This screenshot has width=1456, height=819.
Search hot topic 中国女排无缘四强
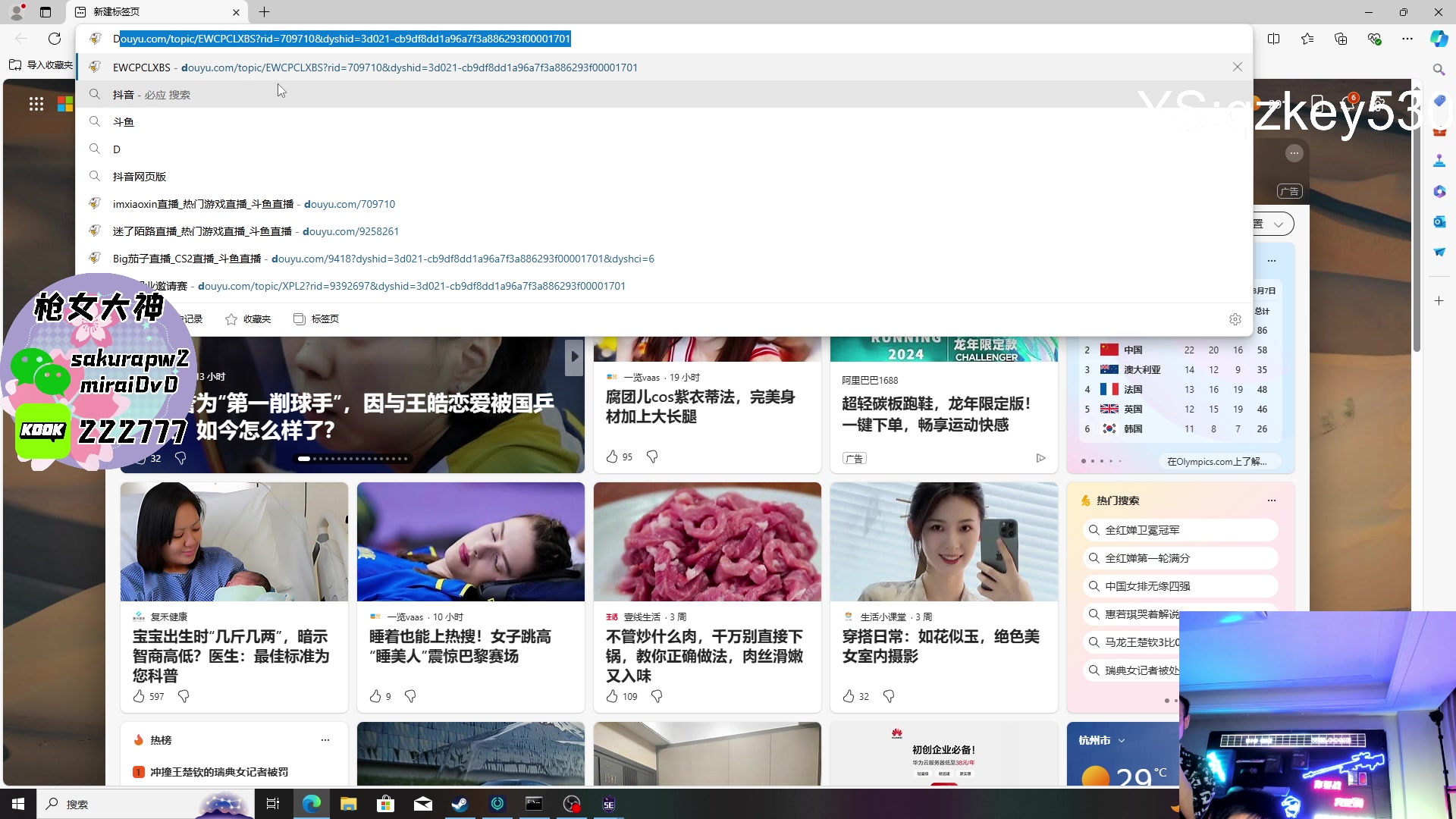[1180, 586]
